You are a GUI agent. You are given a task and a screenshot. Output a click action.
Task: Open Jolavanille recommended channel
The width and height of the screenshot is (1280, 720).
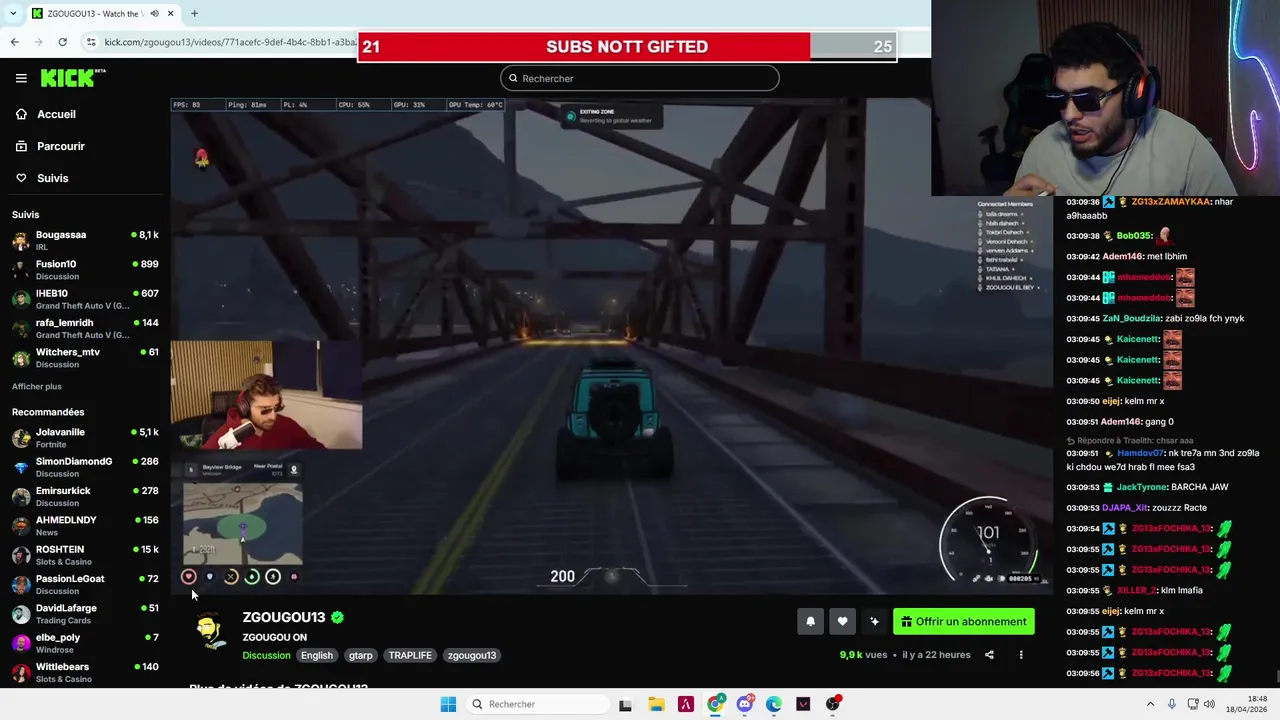[x=85, y=438]
